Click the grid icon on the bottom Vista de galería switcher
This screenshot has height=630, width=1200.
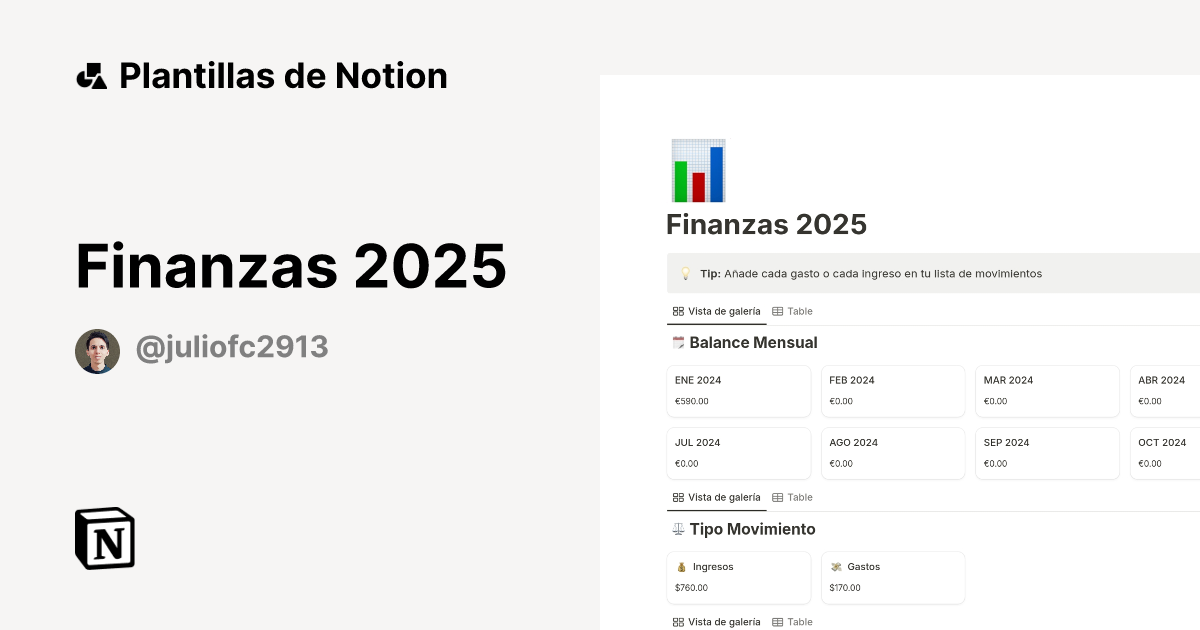(x=677, y=621)
